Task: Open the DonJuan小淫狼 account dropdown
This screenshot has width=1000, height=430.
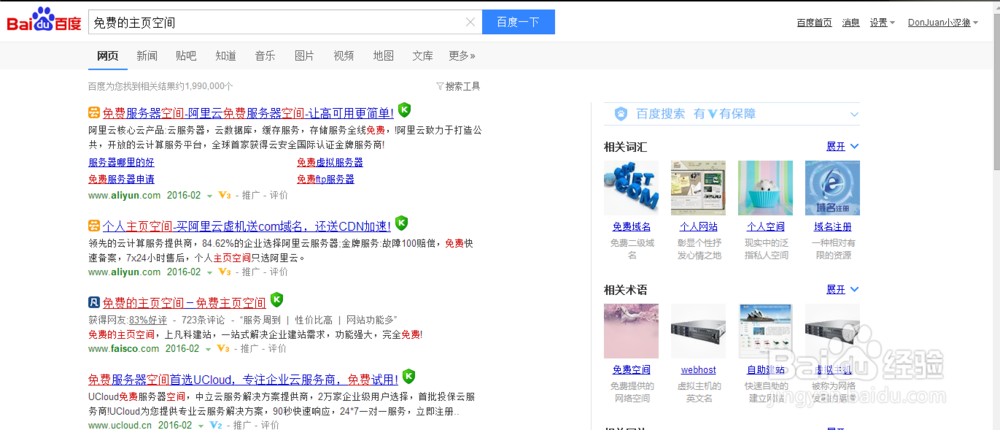Action: [943, 22]
